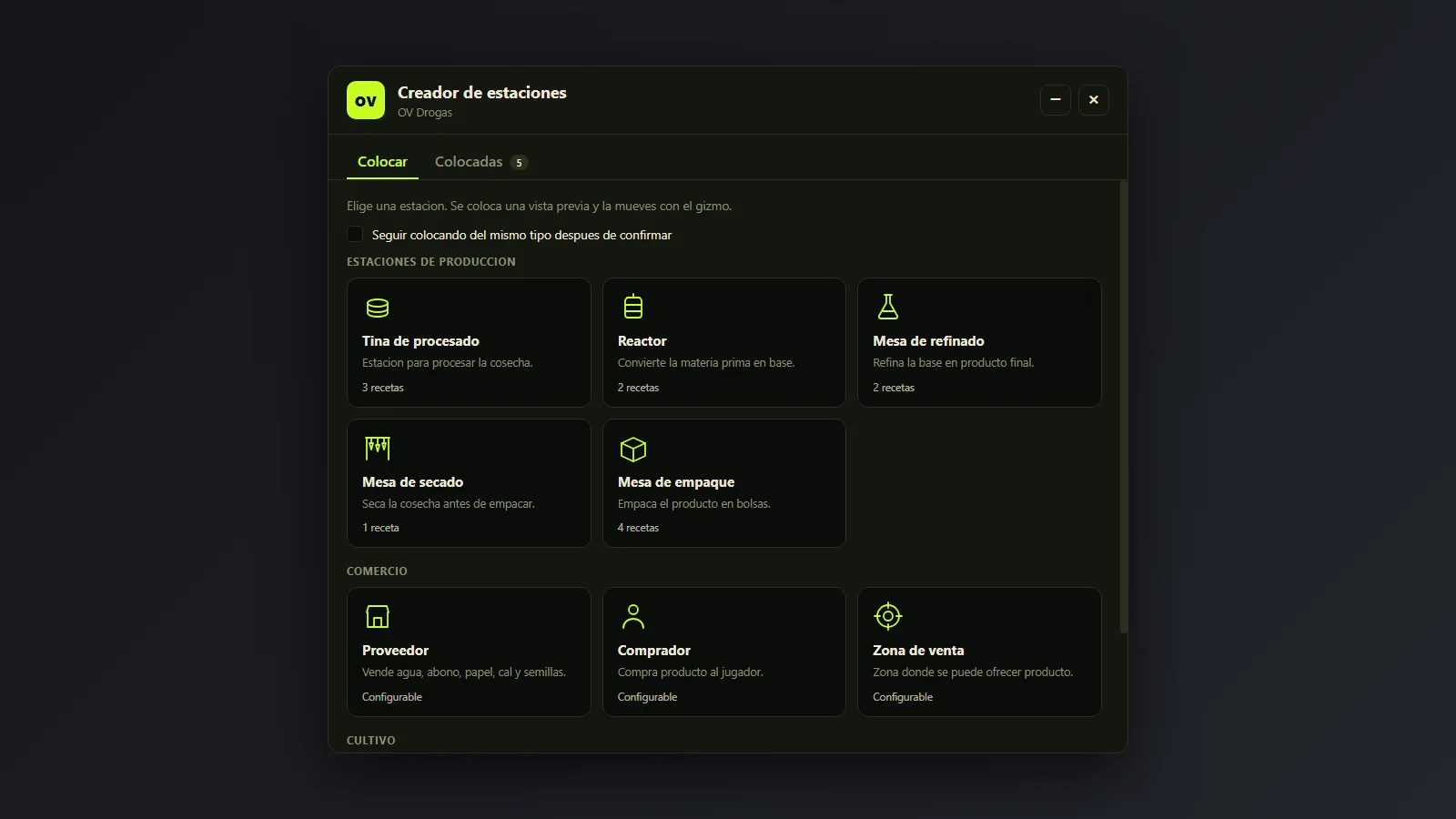Click the OV Drogas subtitle
Viewport: 1456px width, 819px height.
pos(425,113)
